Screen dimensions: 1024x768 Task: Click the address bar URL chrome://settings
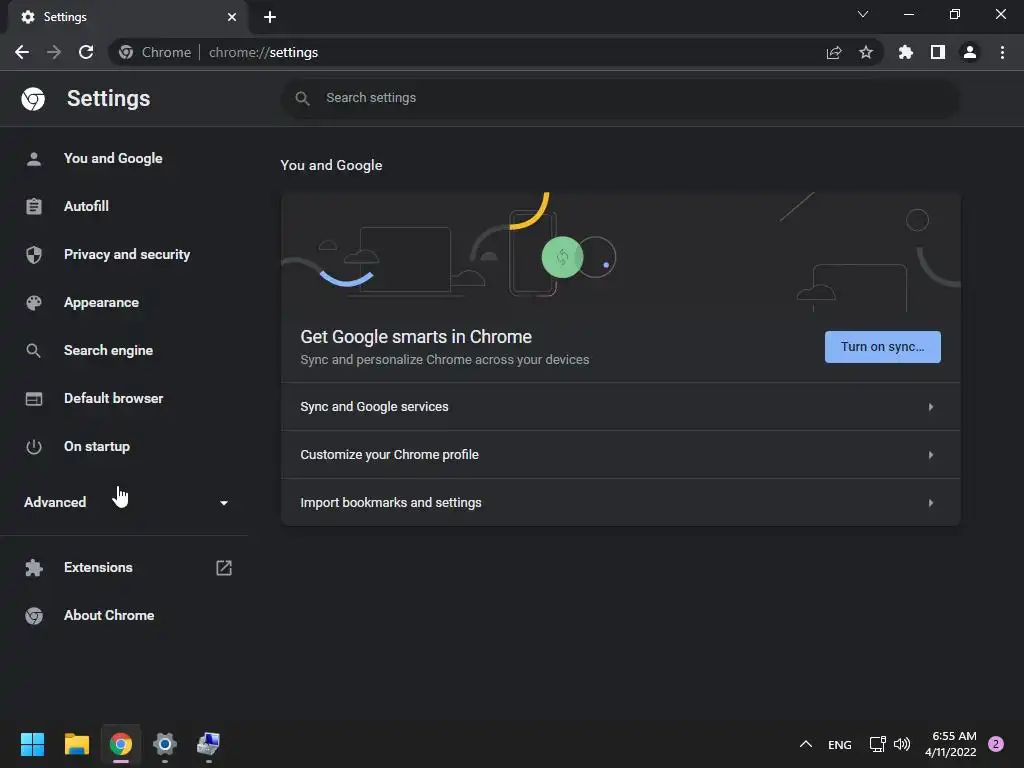coord(263,52)
